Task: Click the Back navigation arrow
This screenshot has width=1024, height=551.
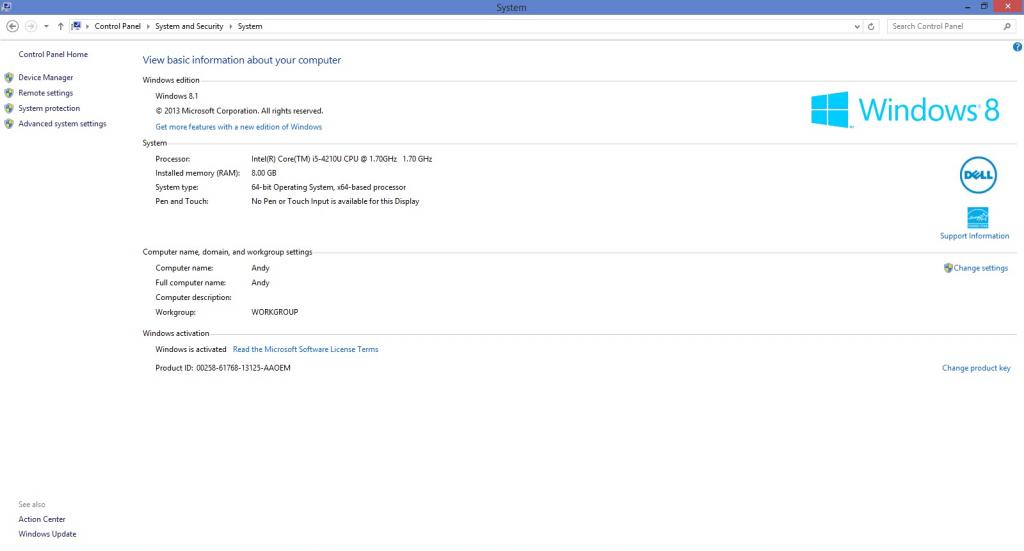Action: 12,26
